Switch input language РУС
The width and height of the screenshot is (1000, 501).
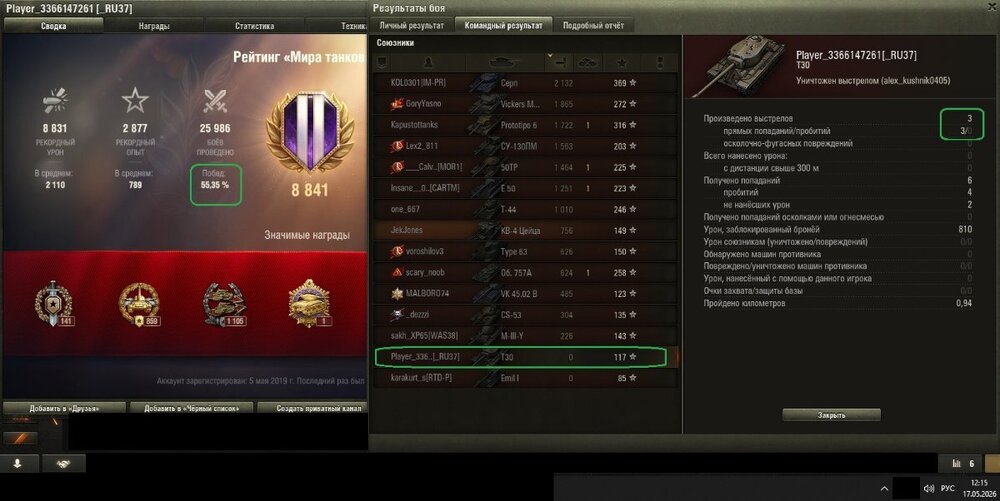pyautogui.click(x=948, y=488)
